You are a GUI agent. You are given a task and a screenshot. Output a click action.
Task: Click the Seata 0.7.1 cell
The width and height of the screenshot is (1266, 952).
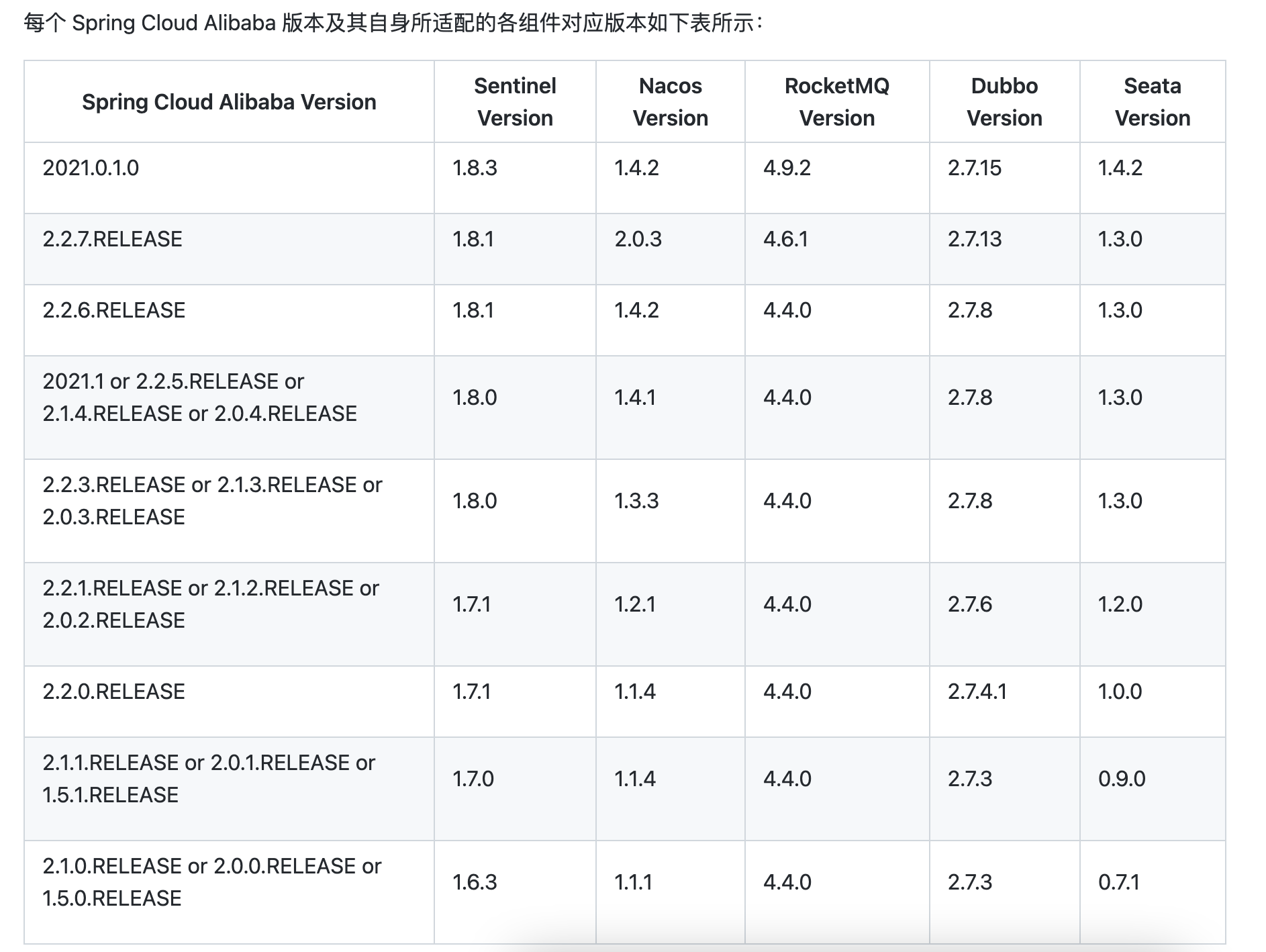(x=1118, y=882)
